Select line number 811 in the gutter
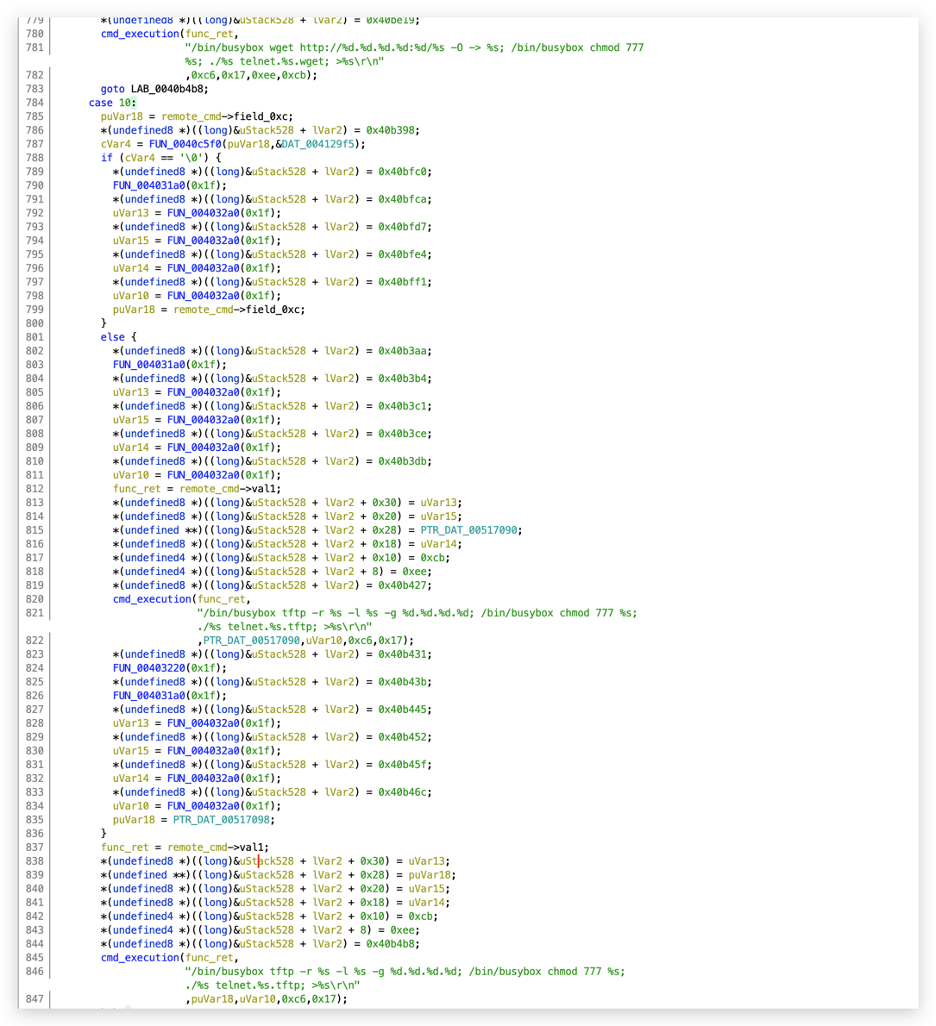 (x=35, y=475)
